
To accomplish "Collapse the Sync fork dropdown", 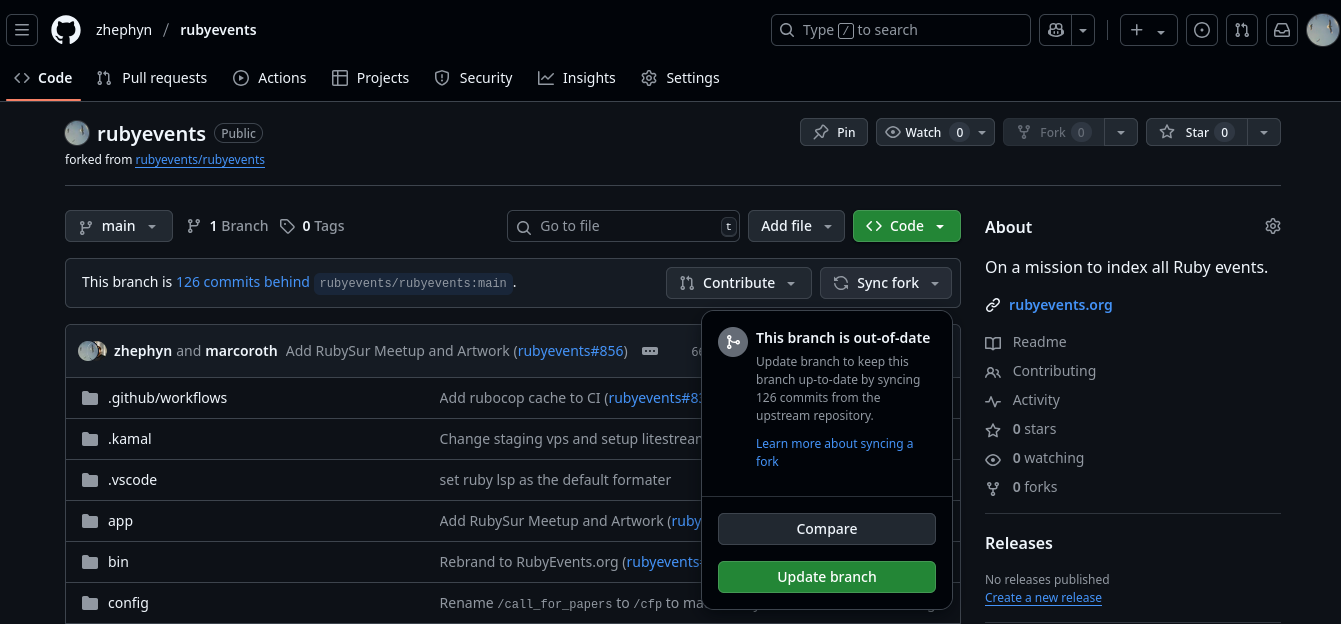I will click(886, 283).
